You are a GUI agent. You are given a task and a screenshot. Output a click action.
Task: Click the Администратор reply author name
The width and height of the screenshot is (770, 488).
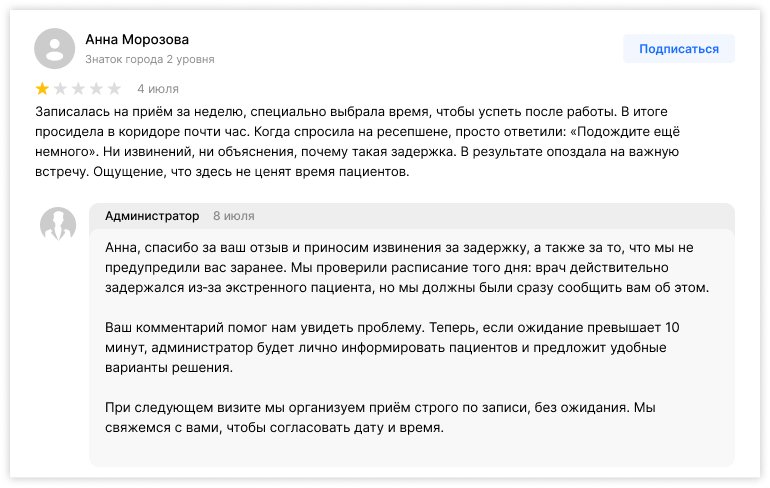tap(152, 216)
